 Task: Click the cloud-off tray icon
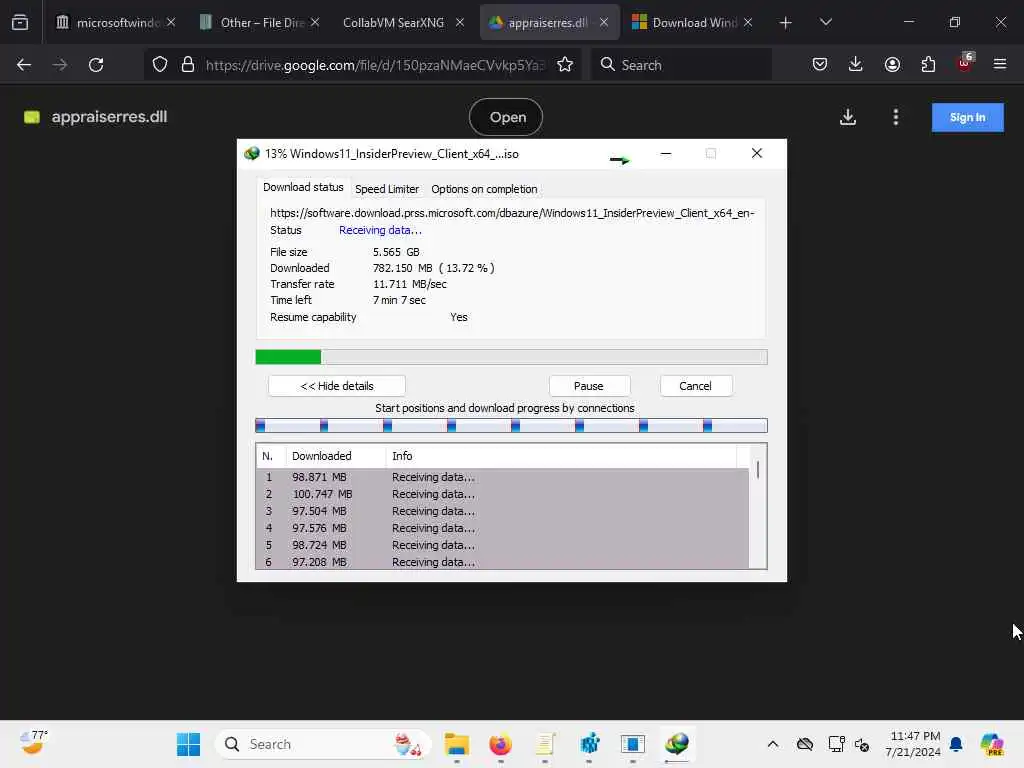coord(805,744)
